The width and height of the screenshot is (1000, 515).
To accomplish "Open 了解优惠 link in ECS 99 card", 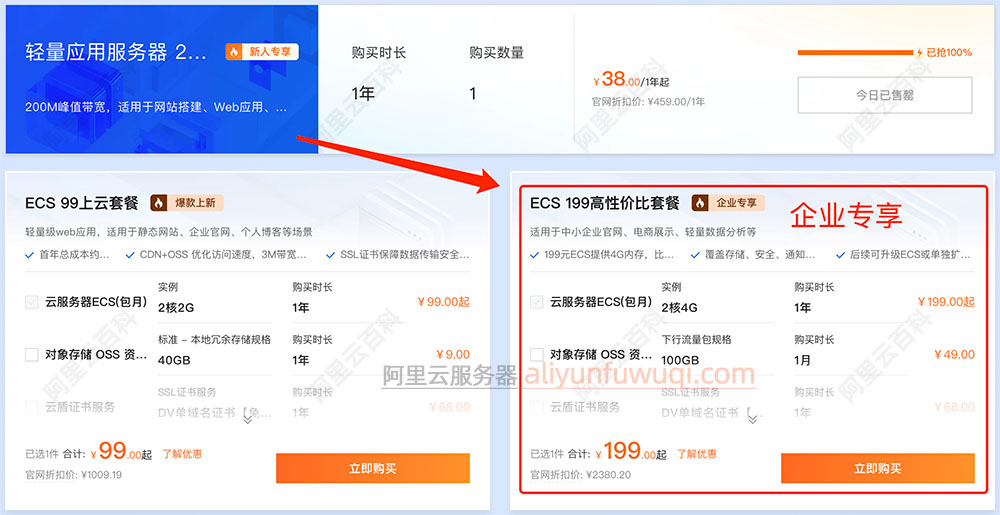I will 182,454.
